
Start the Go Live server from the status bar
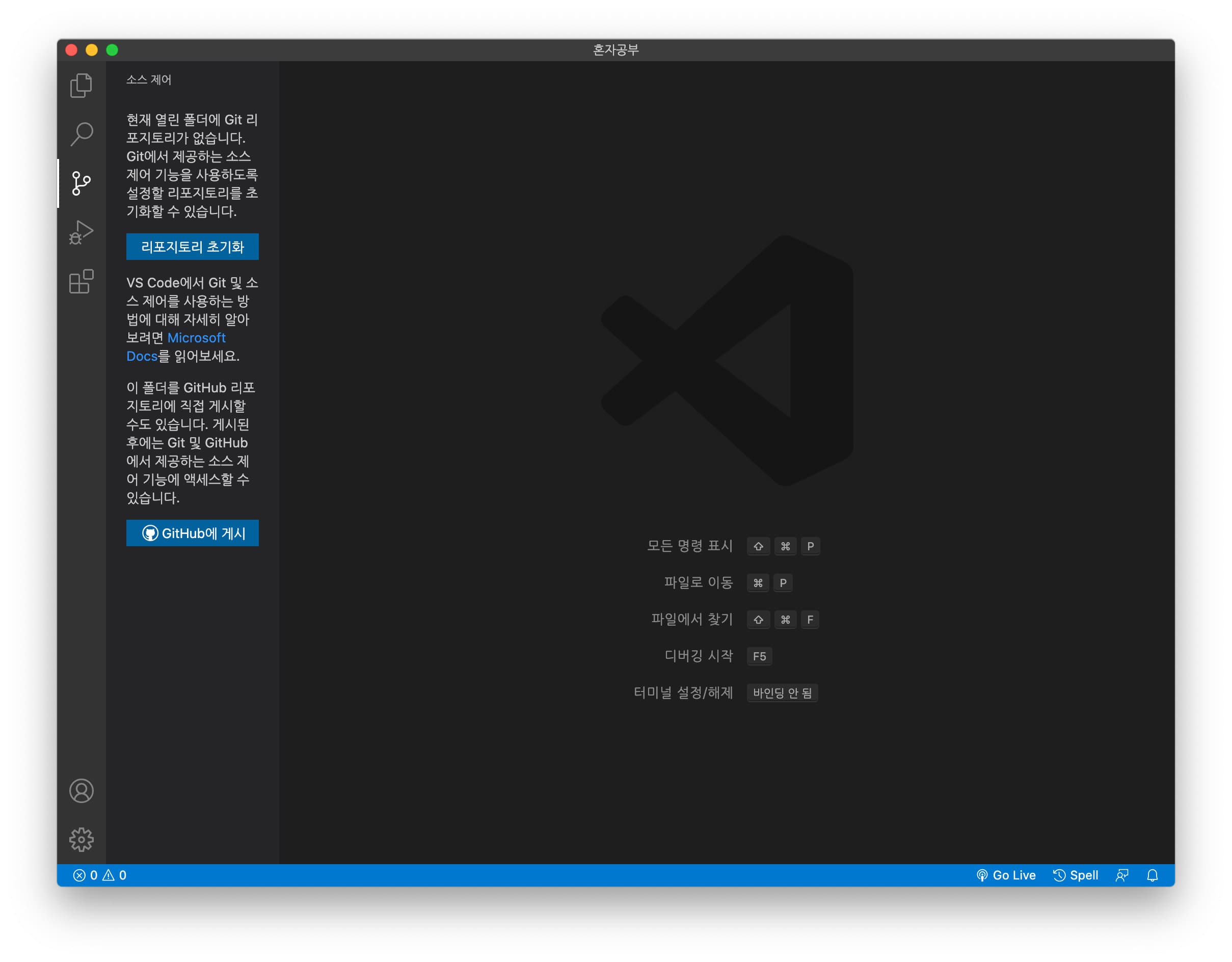point(1007,875)
